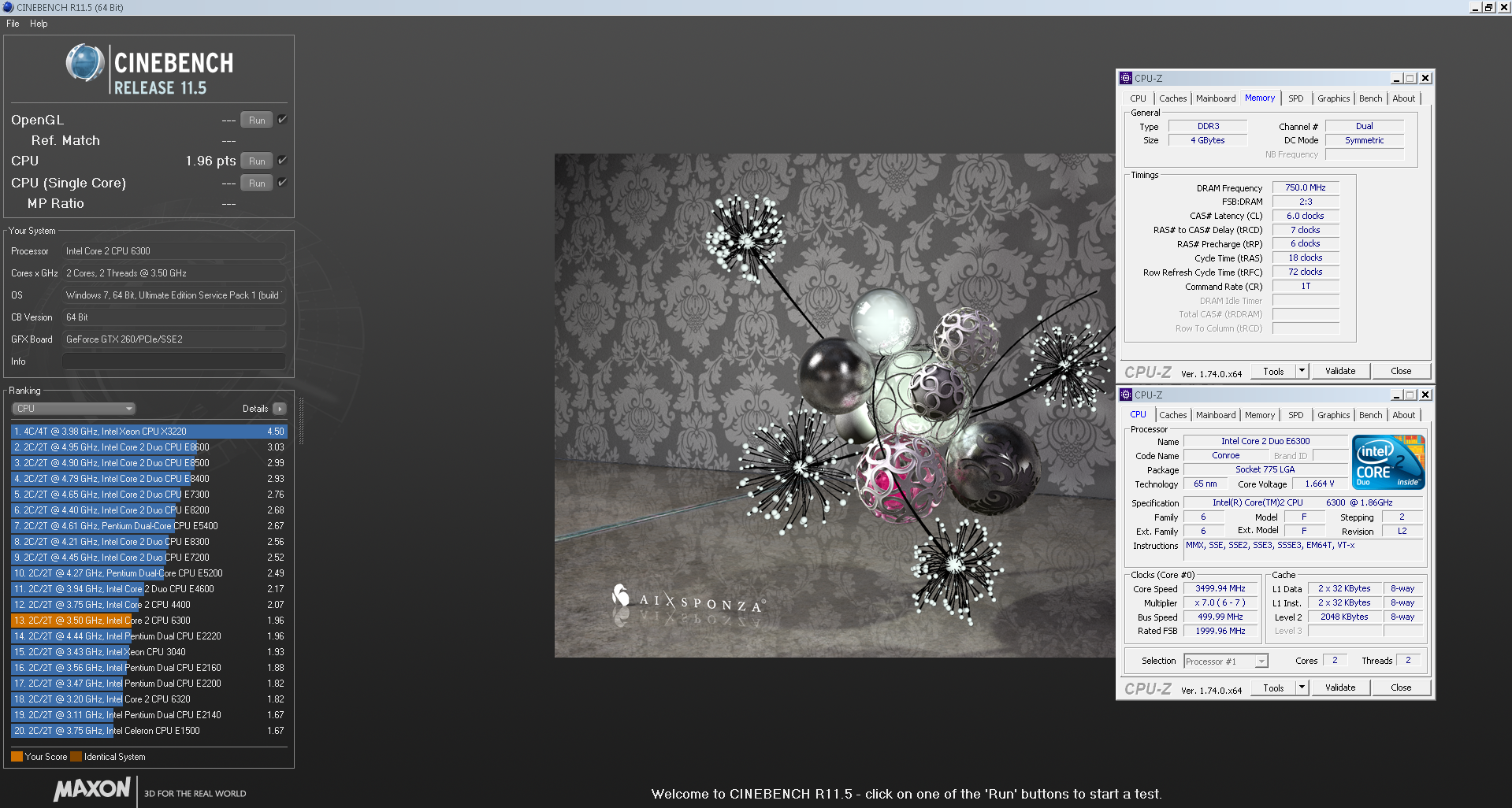Screen dimensions: 1512x808
Task: Click the brown Identical System legend swatch
Action: [x=76, y=757]
